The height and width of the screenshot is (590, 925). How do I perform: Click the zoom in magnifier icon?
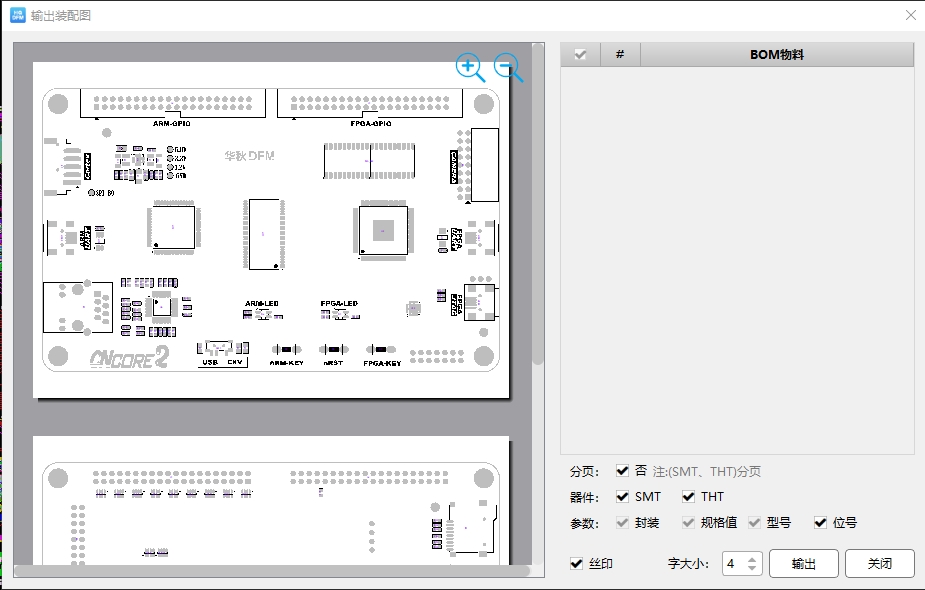tap(468, 66)
